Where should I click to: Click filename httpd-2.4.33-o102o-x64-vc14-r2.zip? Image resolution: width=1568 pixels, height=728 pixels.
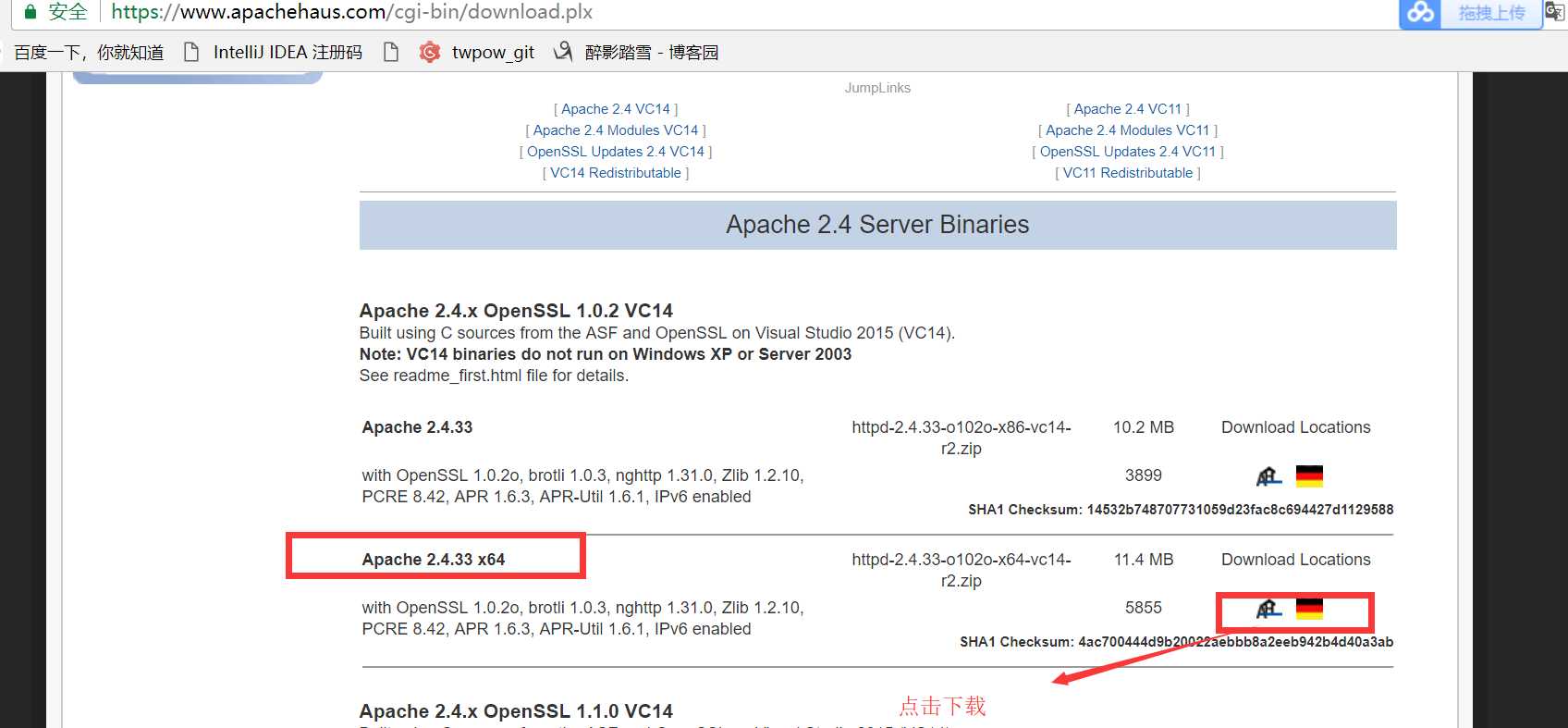click(962, 570)
